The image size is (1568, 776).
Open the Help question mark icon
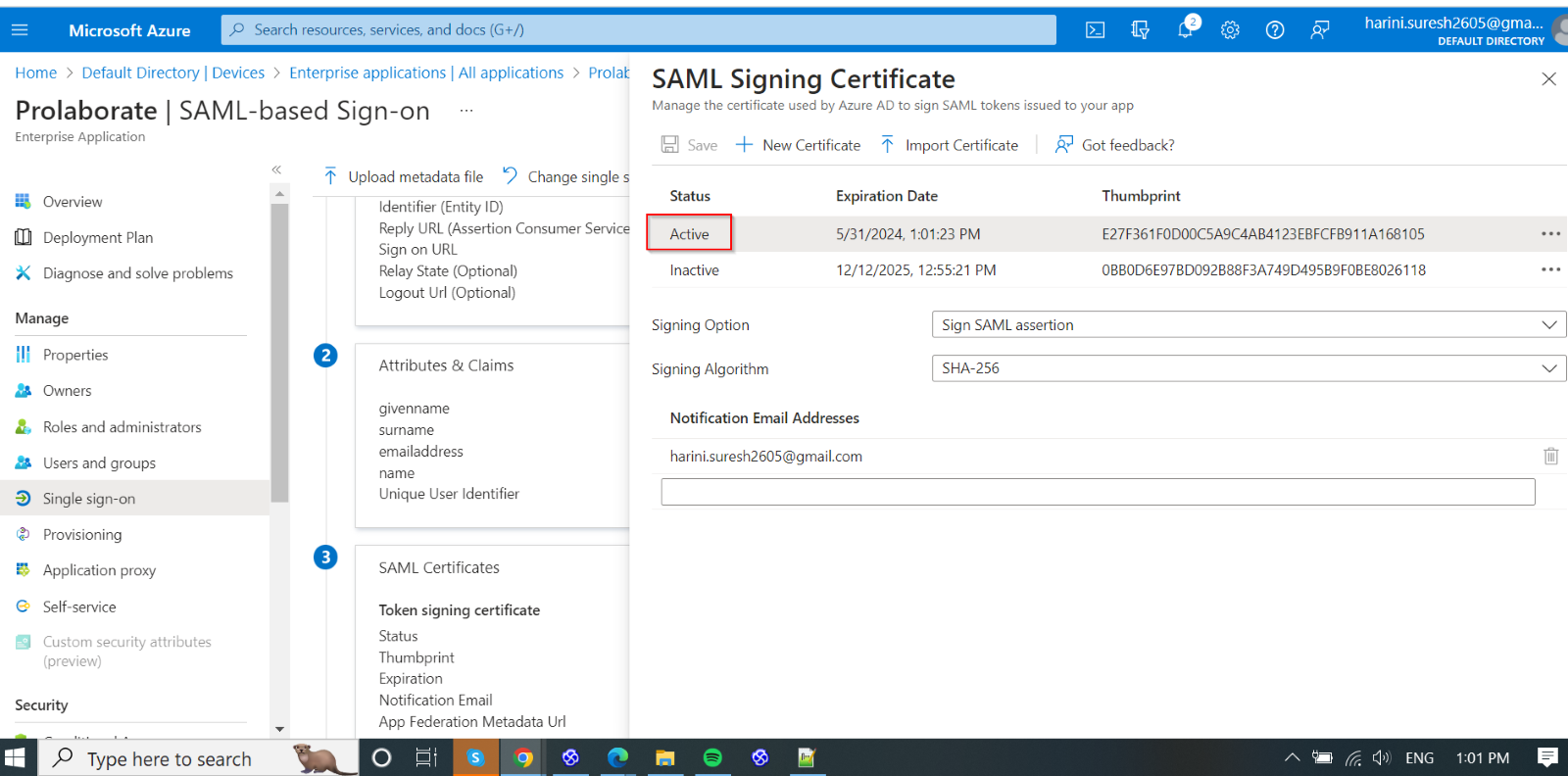click(1275, 30)
